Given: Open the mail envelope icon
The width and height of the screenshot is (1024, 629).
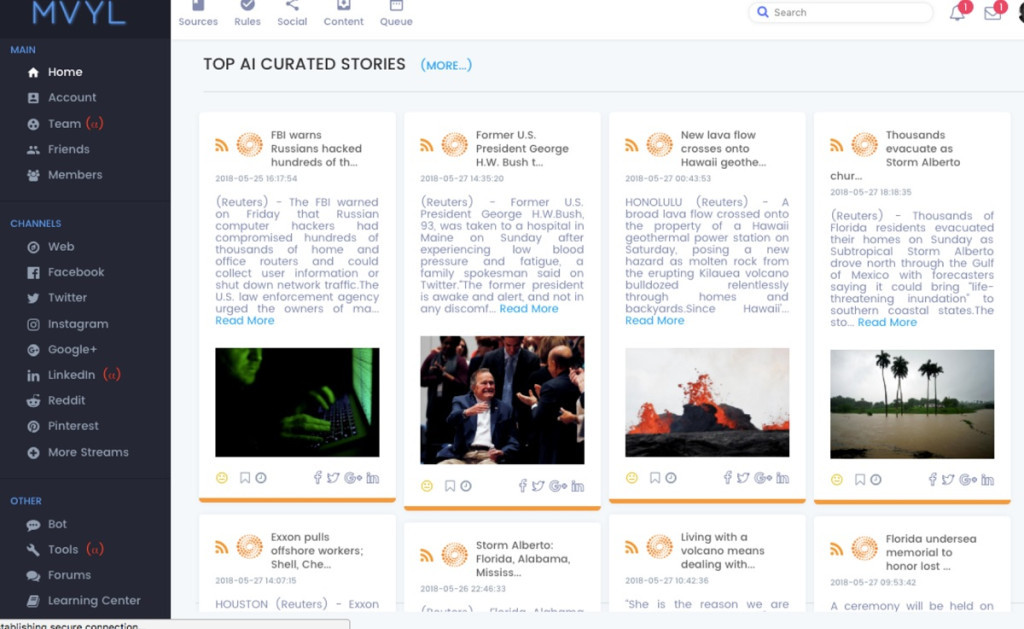Looking at the screenshot, I should (x=992, y=13).
